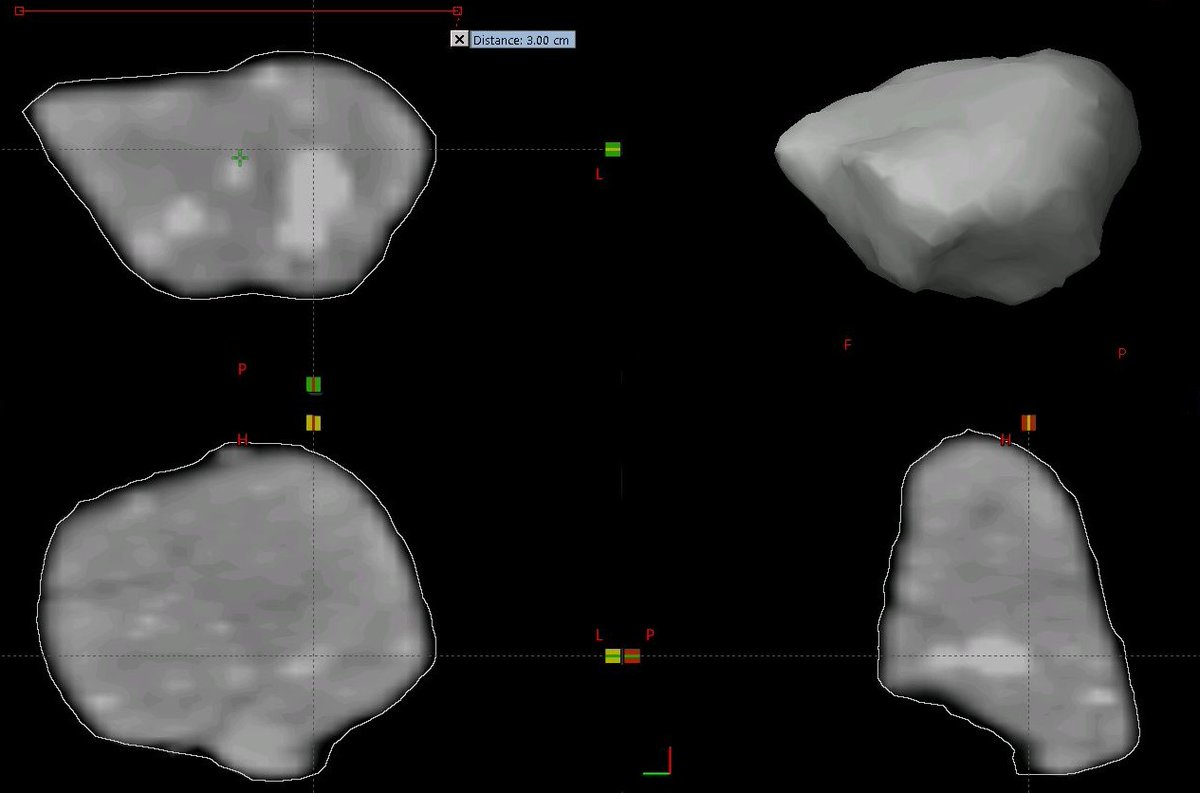The image size is (1200, 793).
Task: Select the red handle beside lower 'P' label
Action: click(x=632, y=656)
